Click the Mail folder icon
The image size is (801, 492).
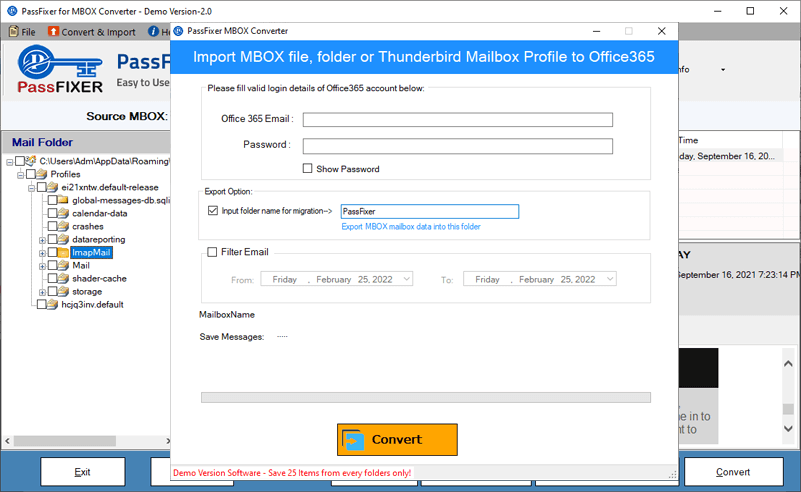pos(63,266)
